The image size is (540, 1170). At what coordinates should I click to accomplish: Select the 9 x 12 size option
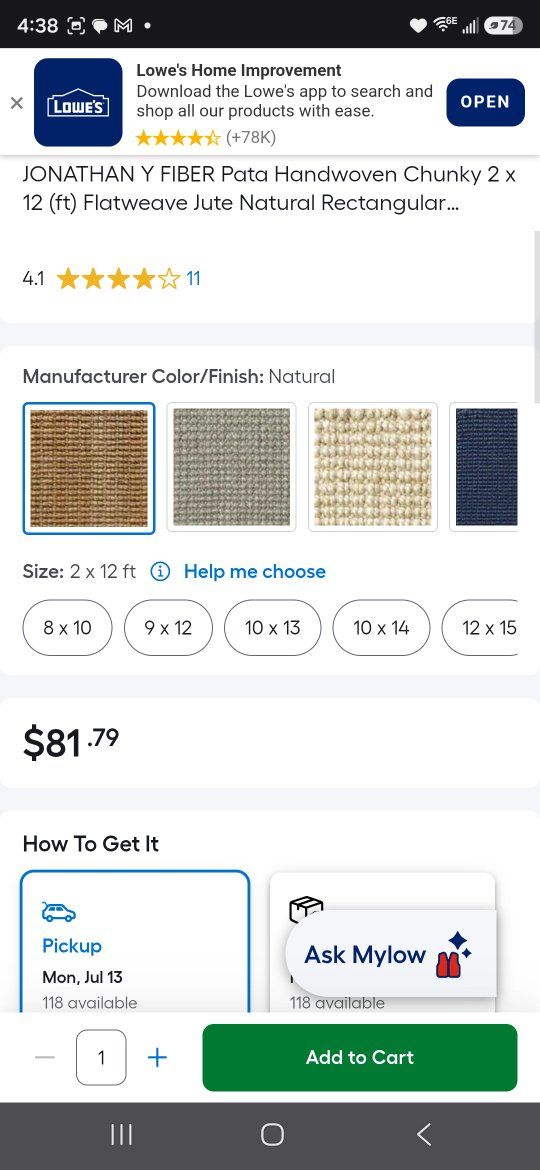169,628
